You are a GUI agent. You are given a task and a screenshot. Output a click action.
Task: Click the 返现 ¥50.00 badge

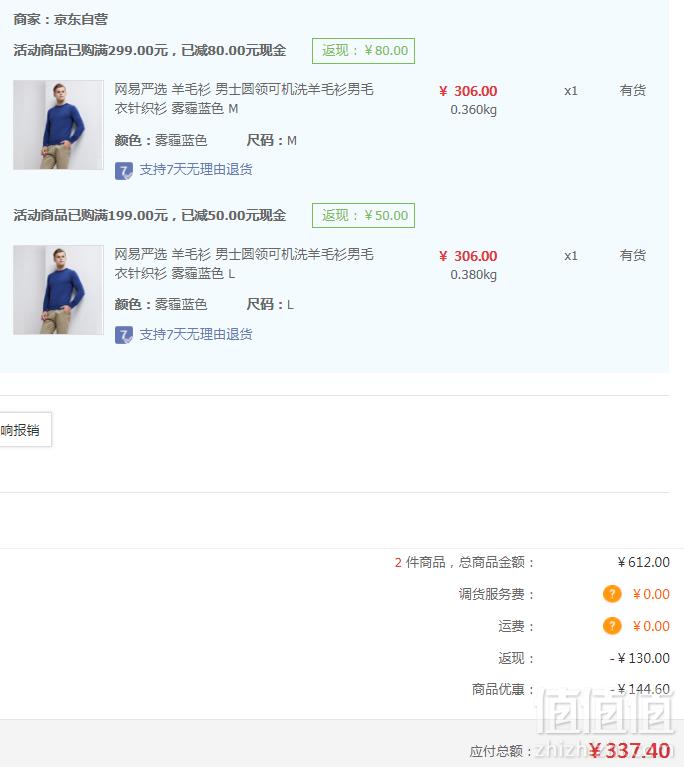click(x=364, y=215)
